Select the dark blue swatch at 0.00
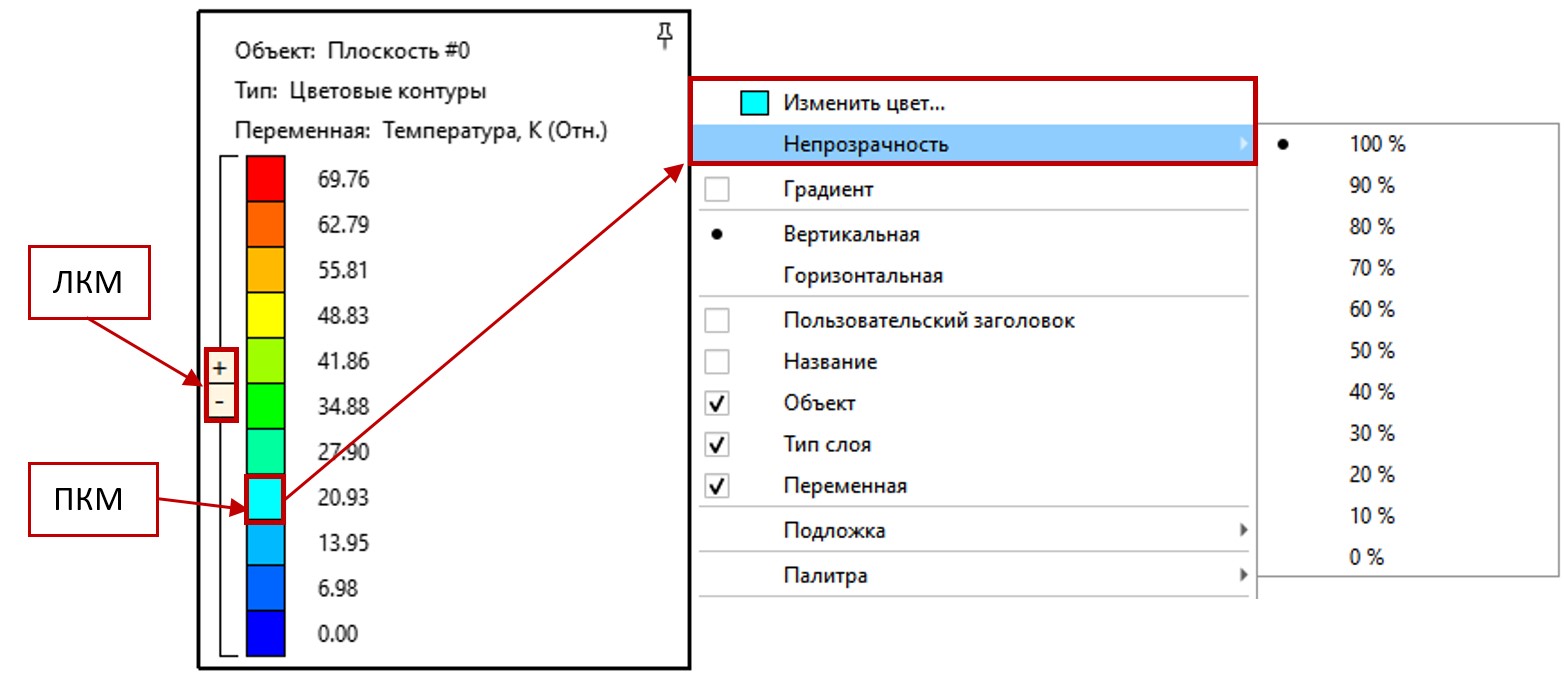1564x676 pixels. [266, 633]
